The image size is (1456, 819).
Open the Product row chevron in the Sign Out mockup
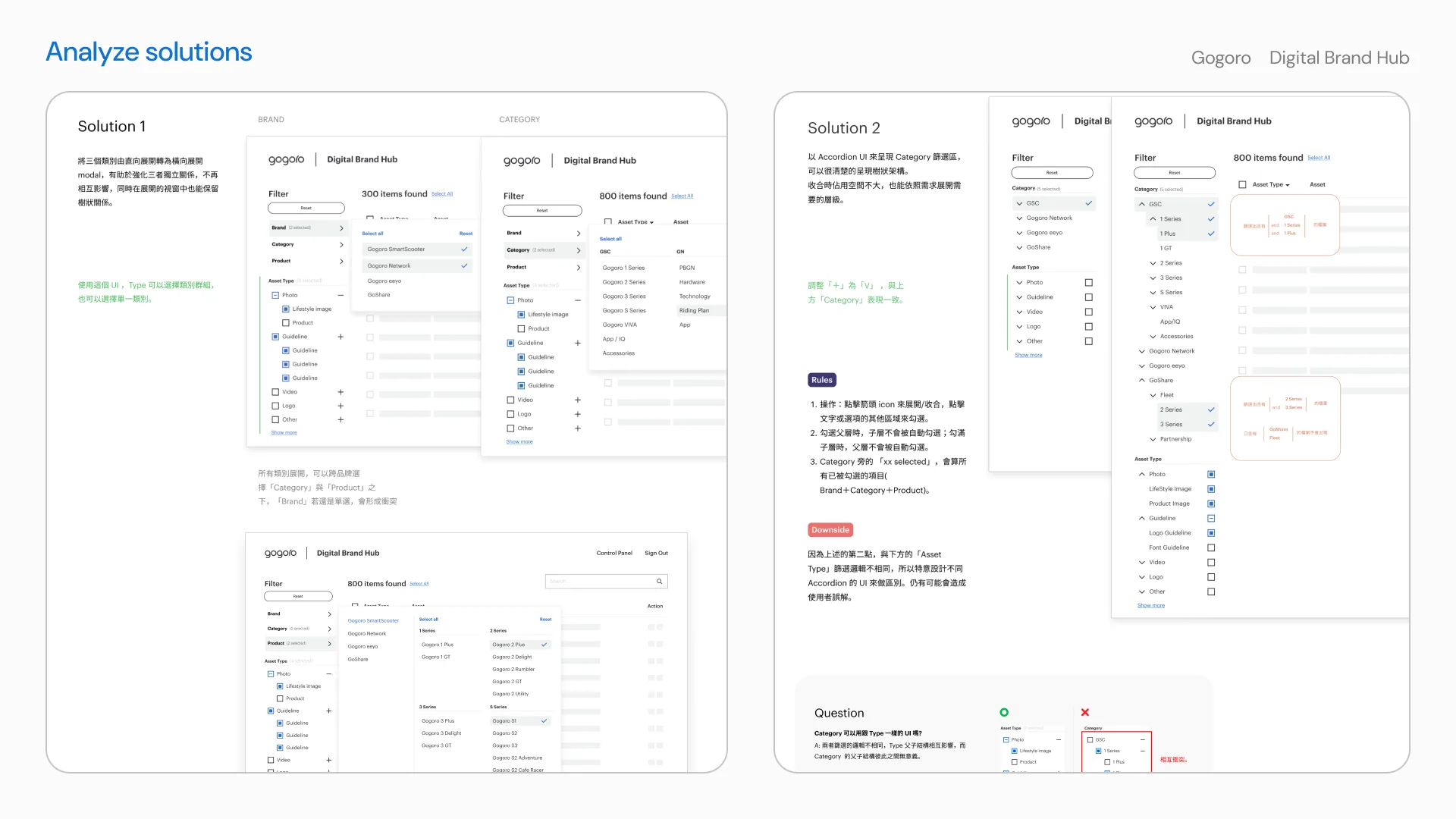click(x=329, y=643)
